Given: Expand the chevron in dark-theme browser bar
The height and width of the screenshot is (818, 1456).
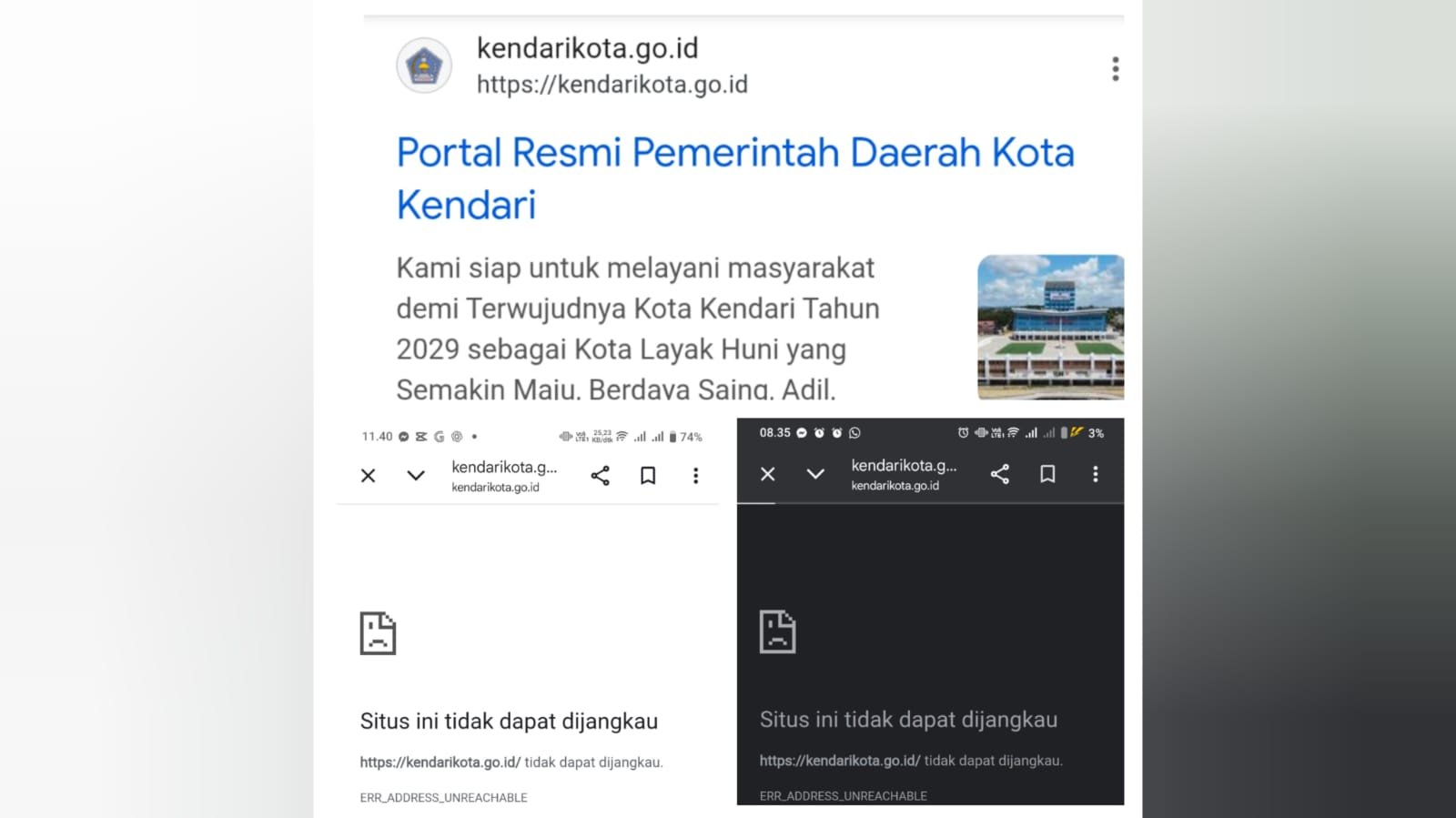Looking at the screenshot, I should coord(815,474).
